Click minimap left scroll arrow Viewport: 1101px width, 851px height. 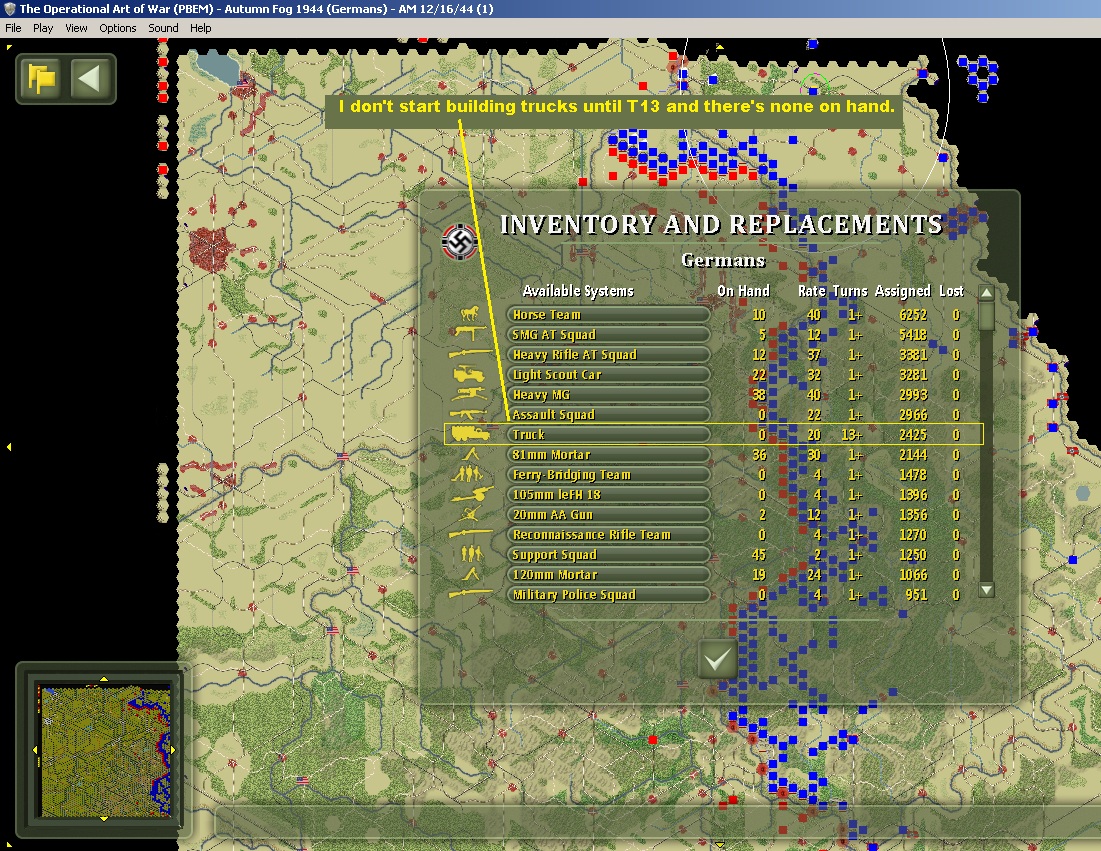coord(34,750)
